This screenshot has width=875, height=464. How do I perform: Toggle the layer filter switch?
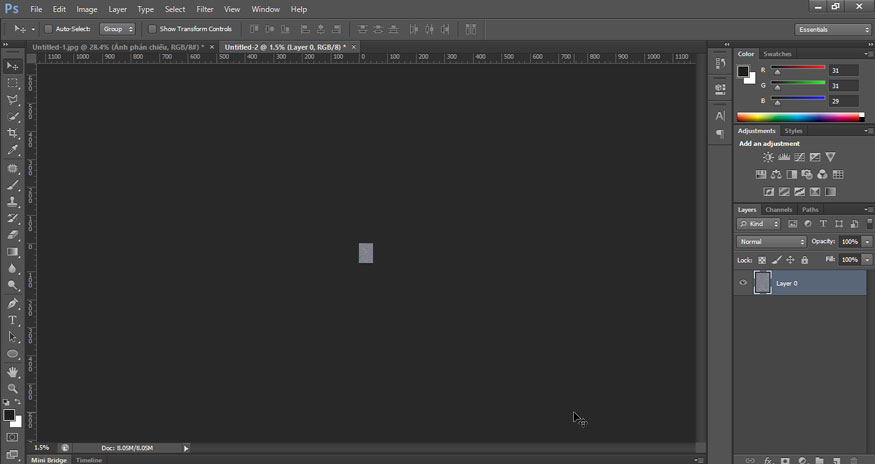[x=869, y=223]
